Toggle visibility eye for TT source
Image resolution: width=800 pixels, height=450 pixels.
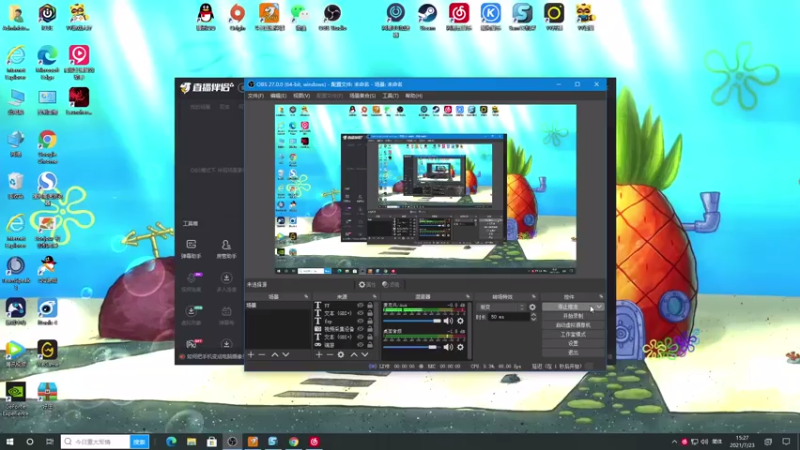coord(360,306)
